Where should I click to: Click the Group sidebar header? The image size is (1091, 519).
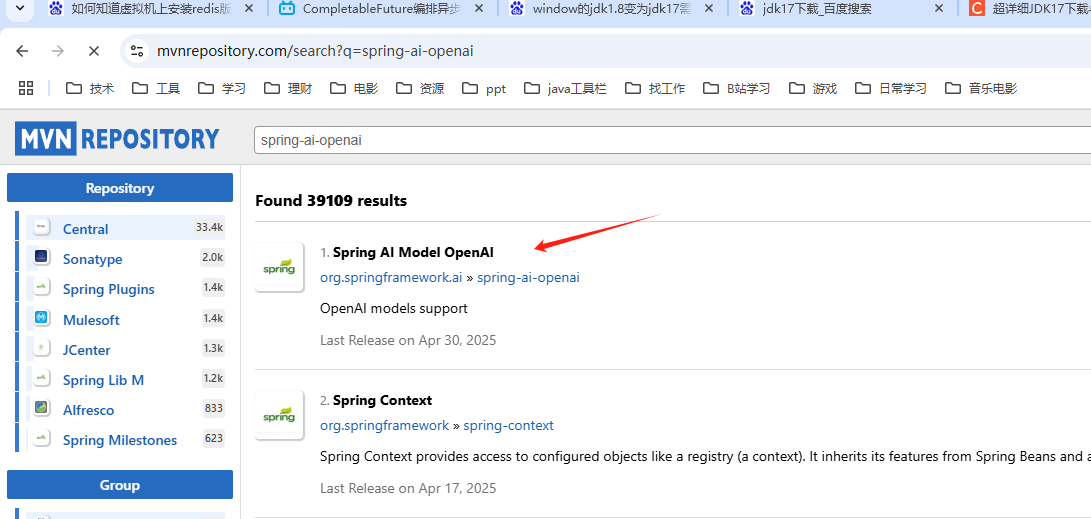[120, 485]
